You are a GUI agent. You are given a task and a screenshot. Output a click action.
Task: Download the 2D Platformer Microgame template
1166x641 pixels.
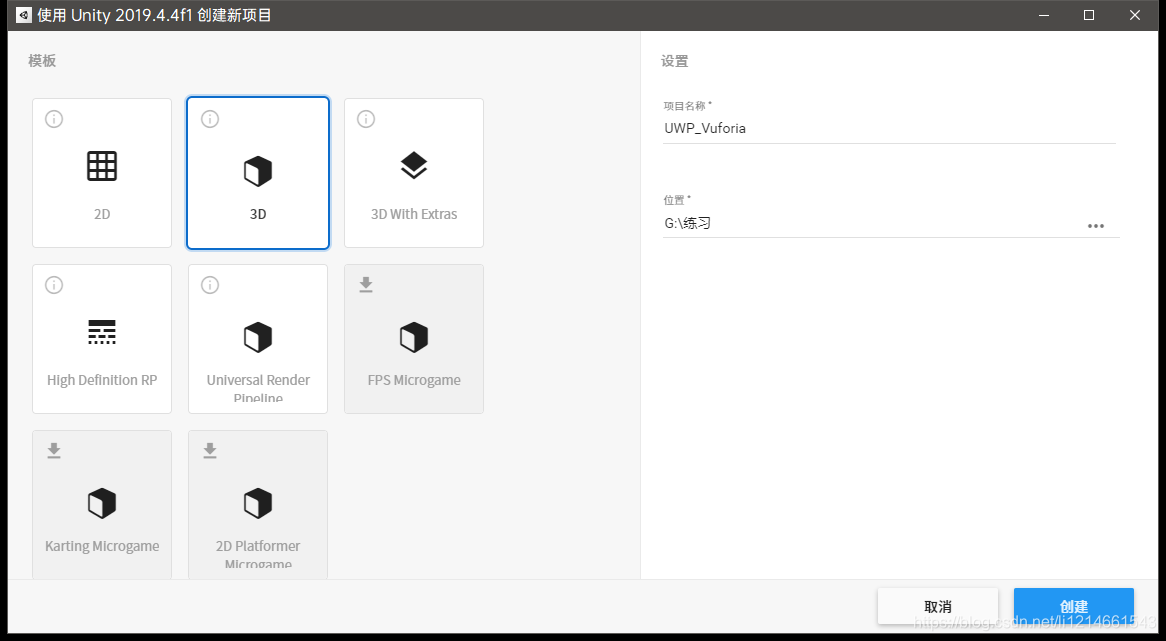tap(210, 451)
